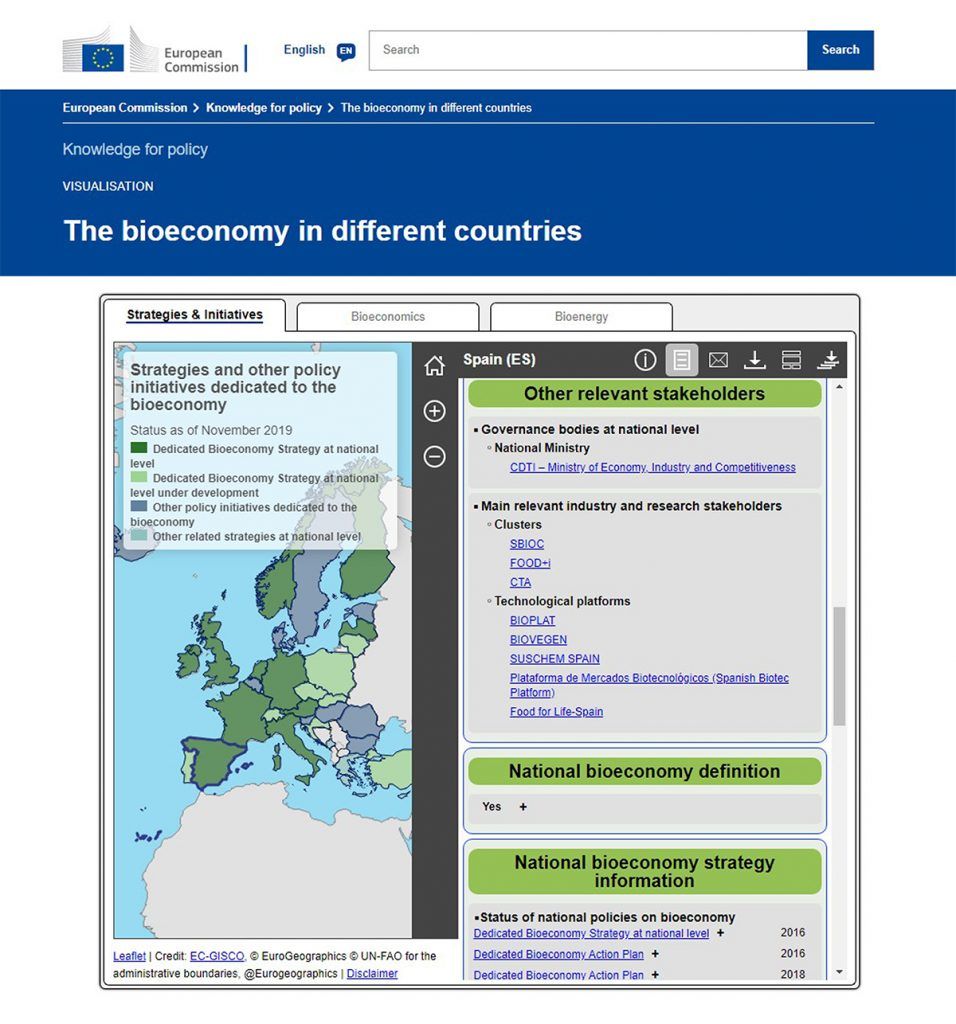Switch to the Bioenergy tab
This screenshot has width=956, height=1024.
[581, 317]
